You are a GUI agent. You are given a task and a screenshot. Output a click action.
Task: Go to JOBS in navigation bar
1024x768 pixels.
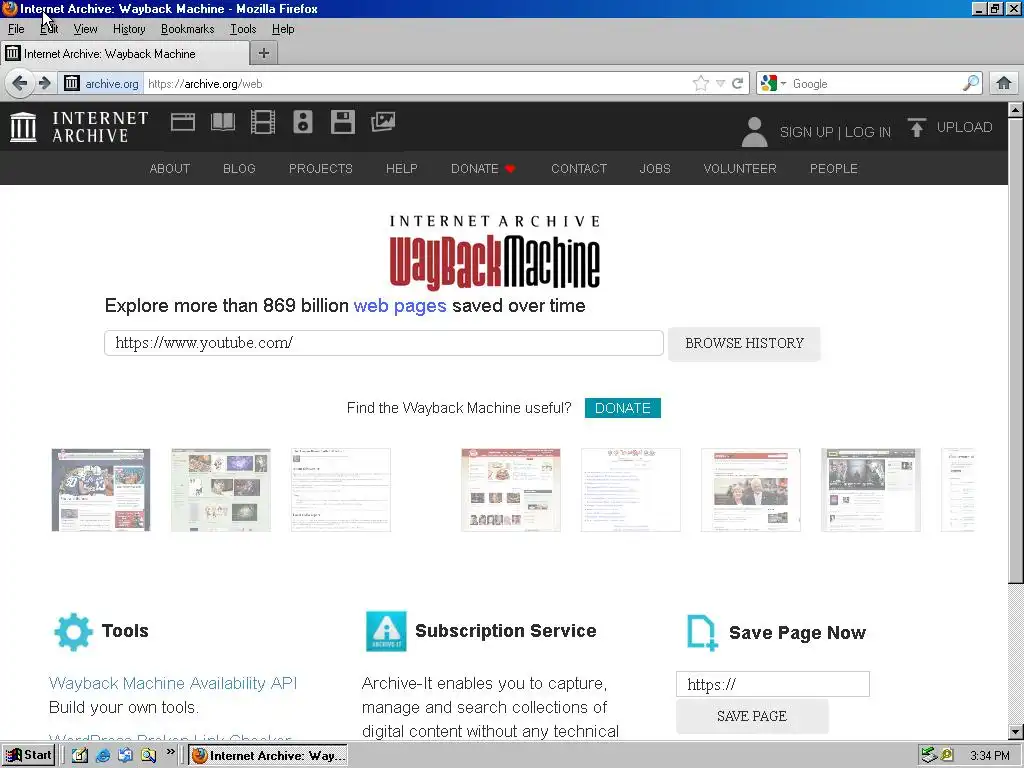(655, 168)
